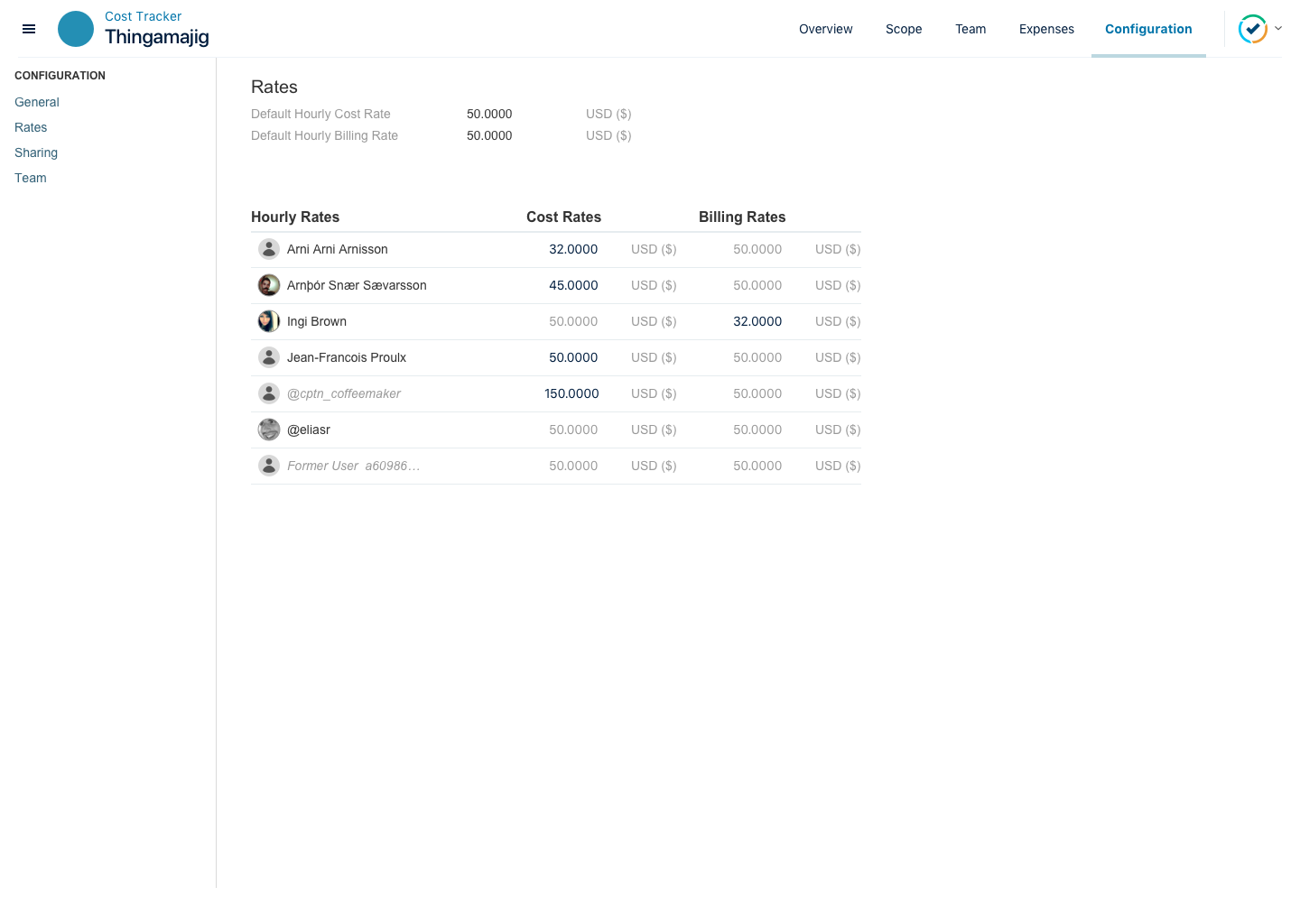Change Ingi Brown's 32.0000 billing rate

point(757,321)
